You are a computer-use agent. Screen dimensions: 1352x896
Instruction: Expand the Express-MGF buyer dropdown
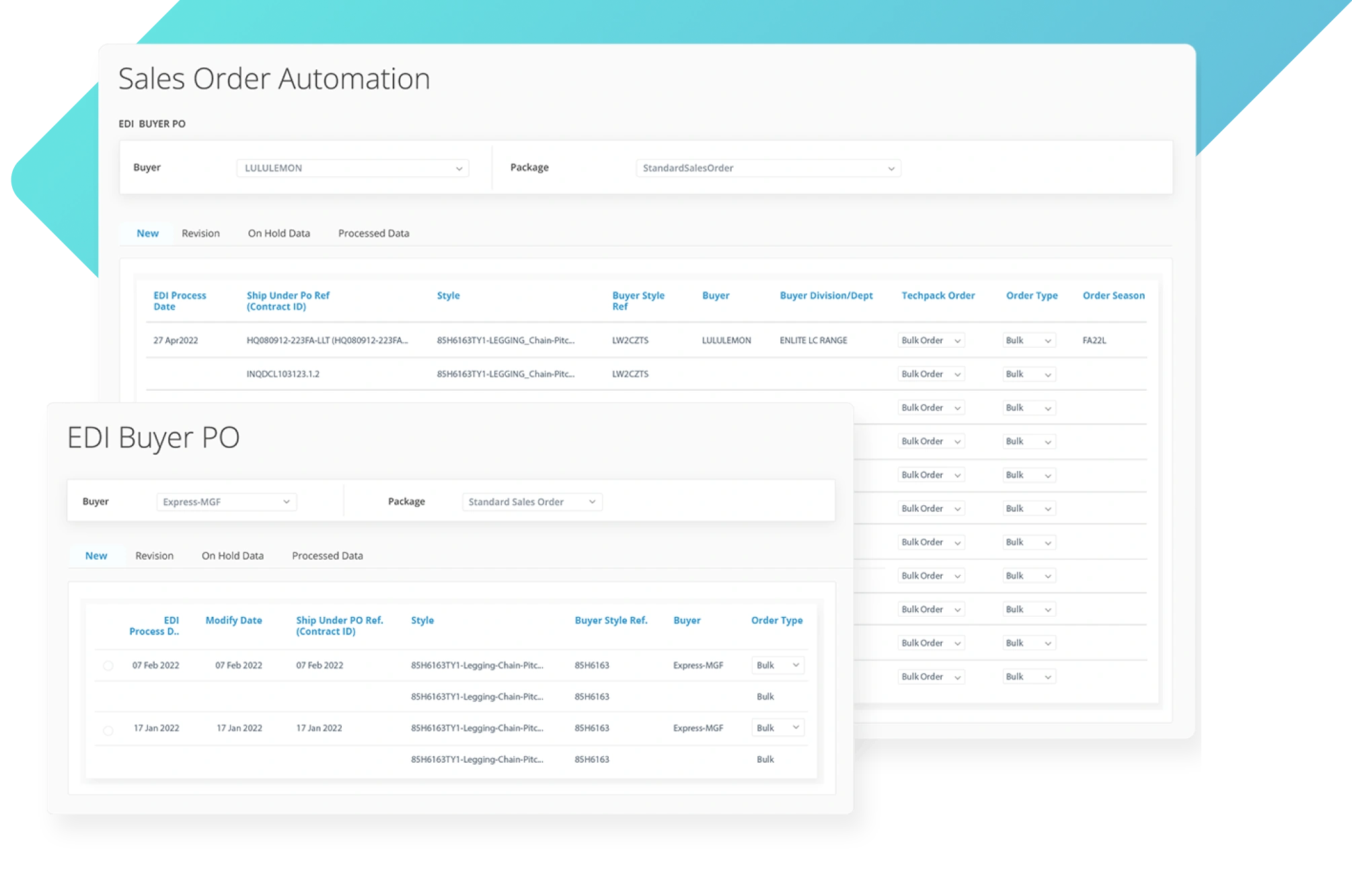[x=226, y=502]
